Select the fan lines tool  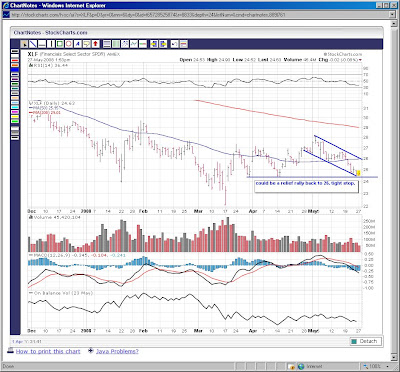point(125,44)
